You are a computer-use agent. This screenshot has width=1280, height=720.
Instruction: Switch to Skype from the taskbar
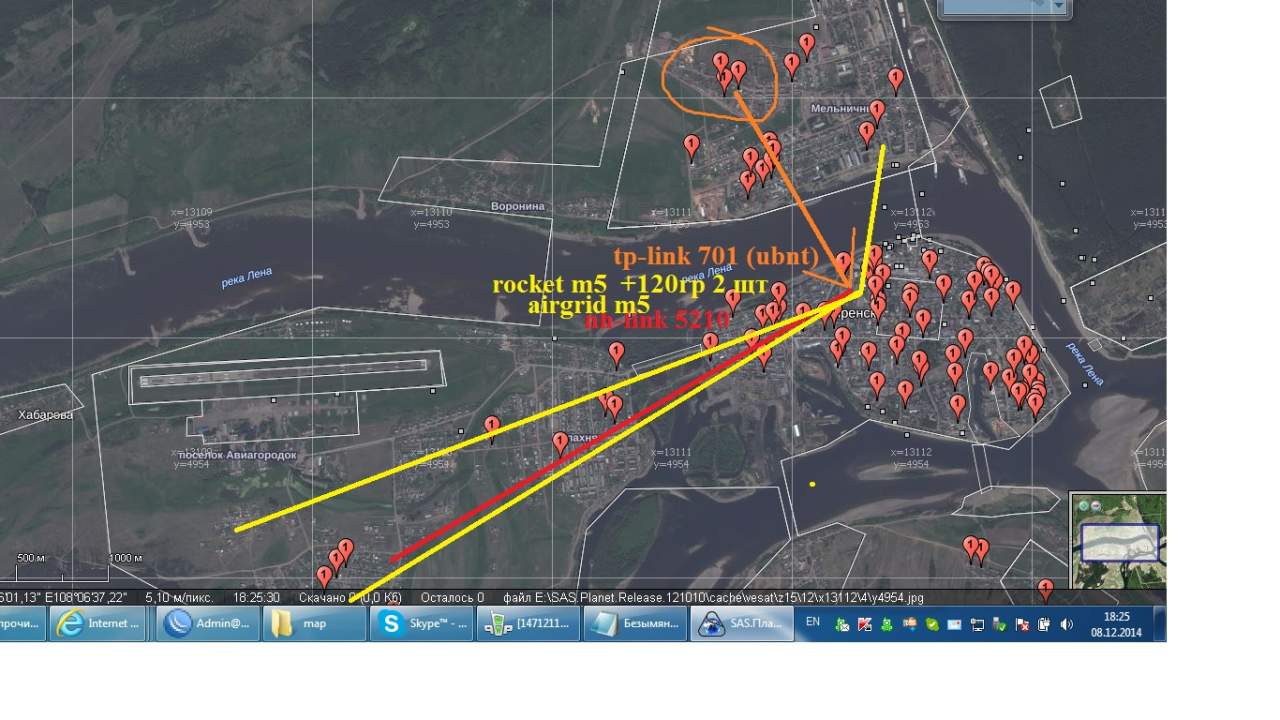click(x=421, y=624)
